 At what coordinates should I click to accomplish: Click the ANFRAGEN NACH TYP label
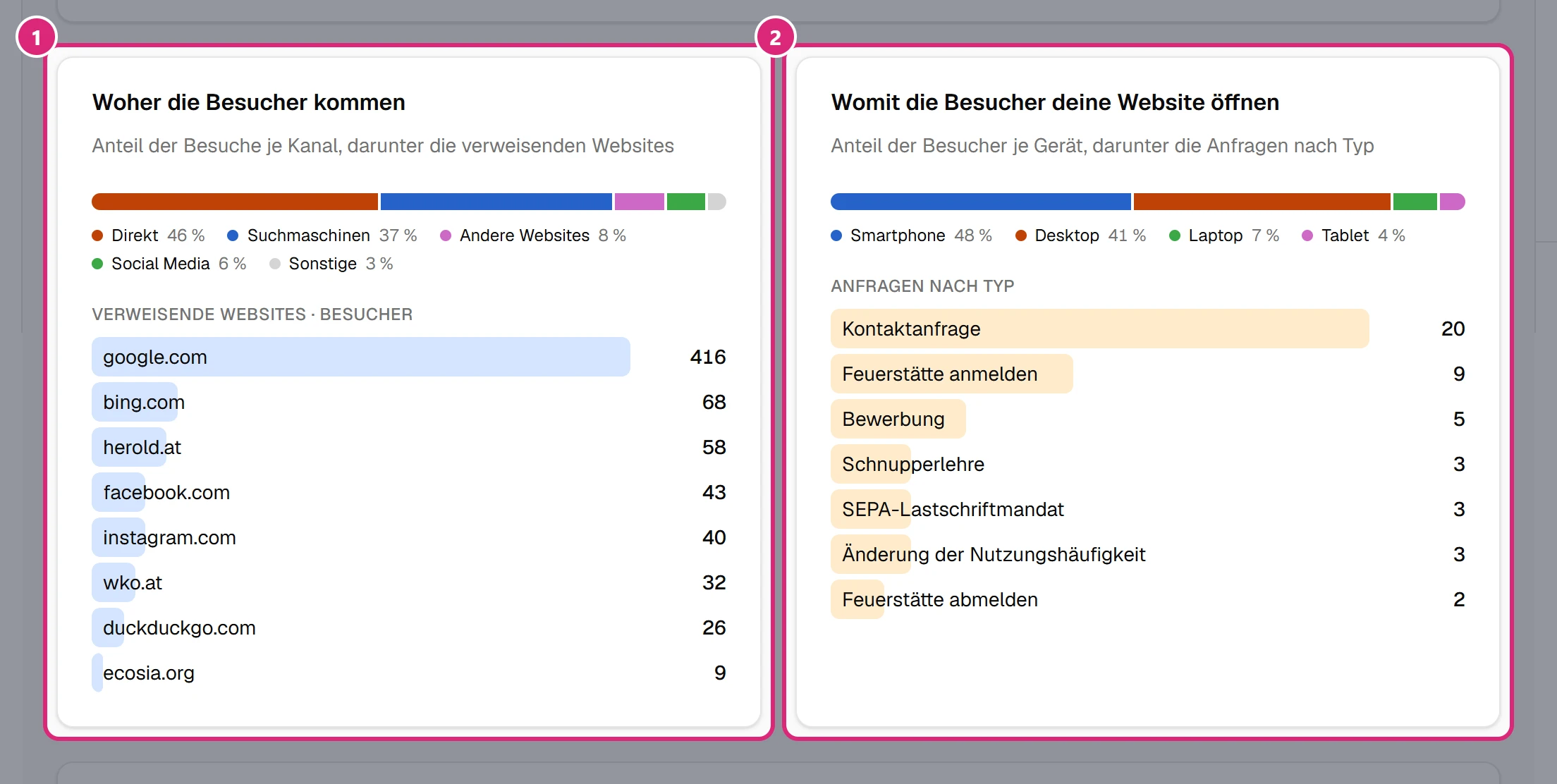[x=922, y=286]
